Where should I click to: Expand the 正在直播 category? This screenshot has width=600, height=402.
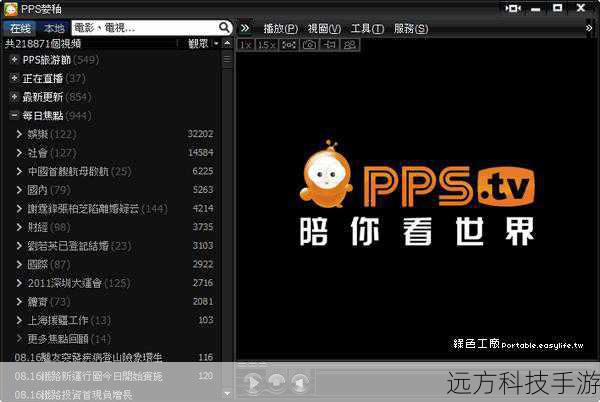click(14, 78)
